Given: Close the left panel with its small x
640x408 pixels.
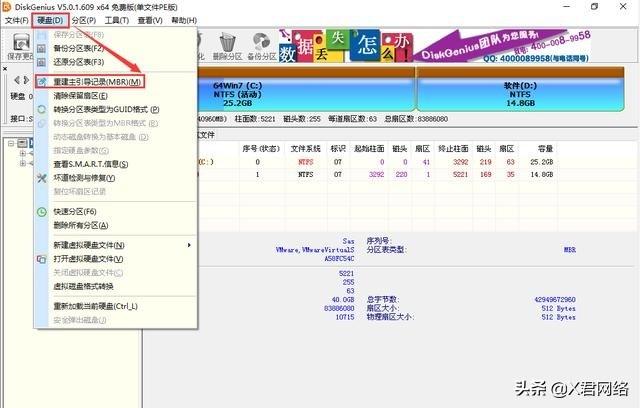Looking at the screenshot, I should [5, 69].
